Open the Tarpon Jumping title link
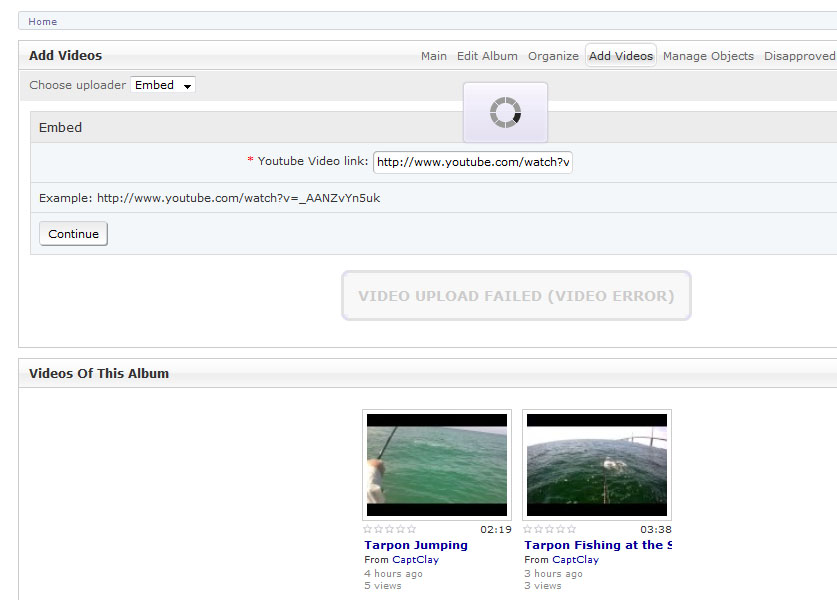The image size is (837, 600). coord(416,545)
